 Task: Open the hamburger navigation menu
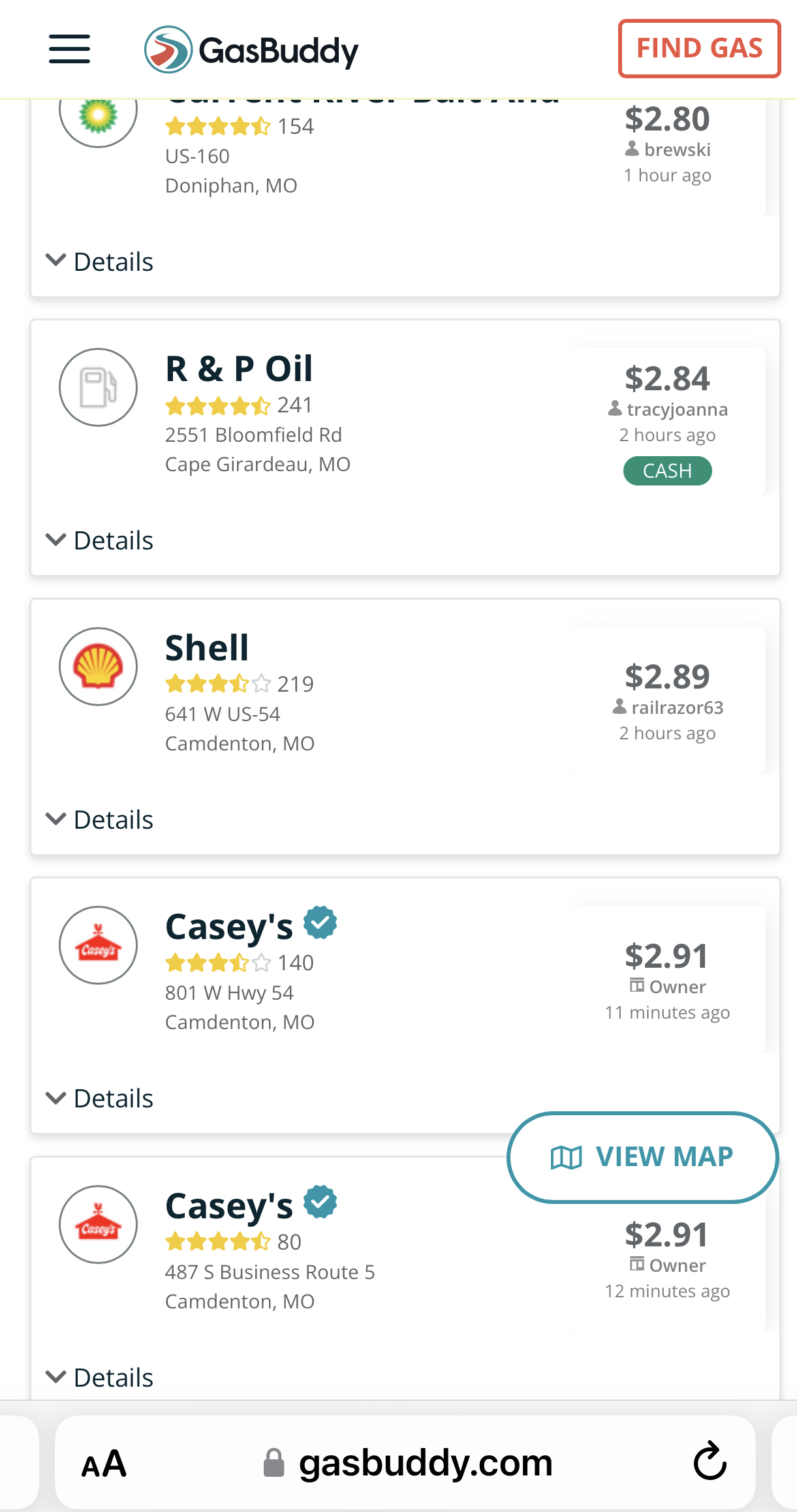coord(69,49)
